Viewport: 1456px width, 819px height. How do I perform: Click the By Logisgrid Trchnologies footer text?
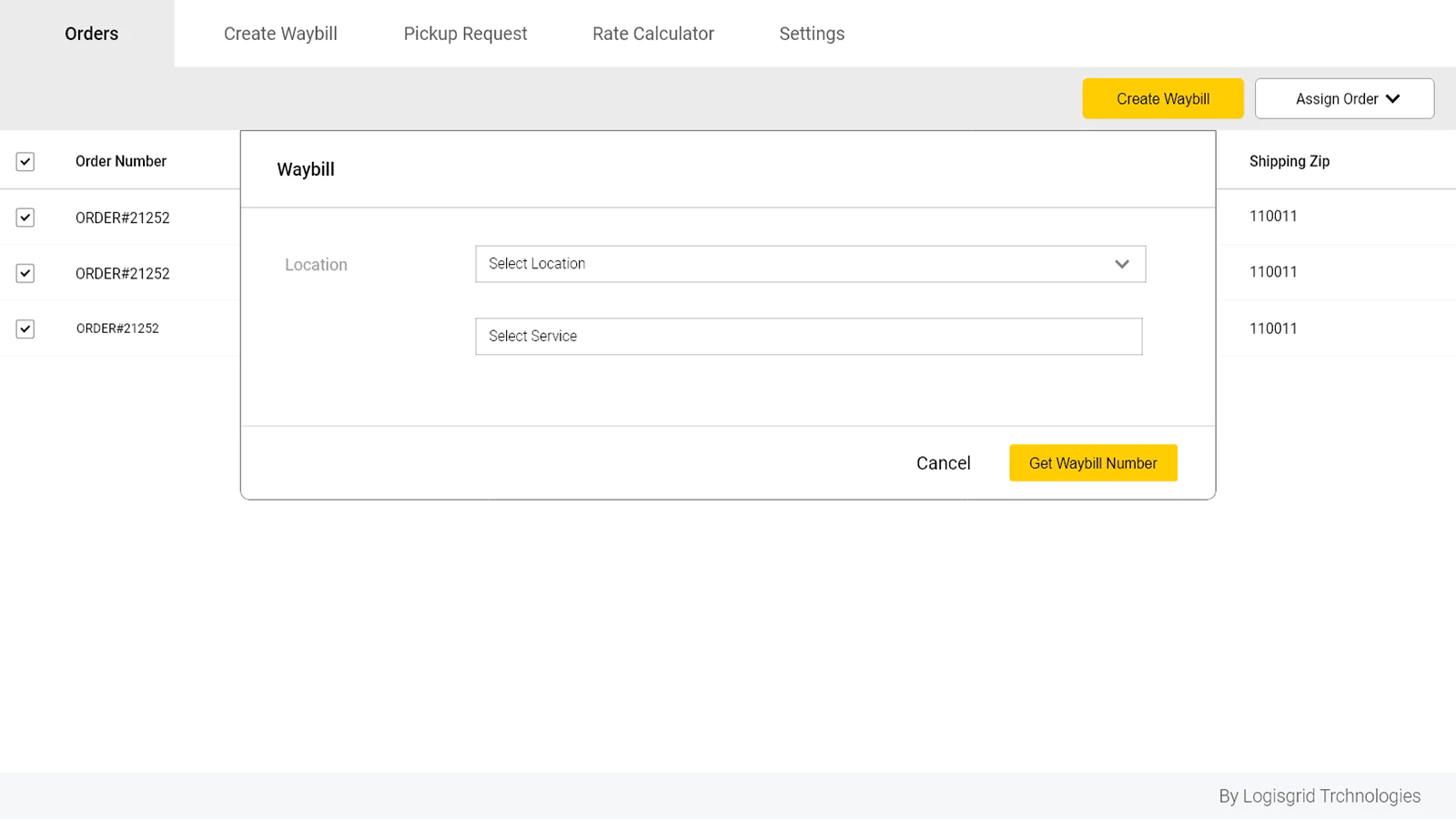coord(1319,796)
